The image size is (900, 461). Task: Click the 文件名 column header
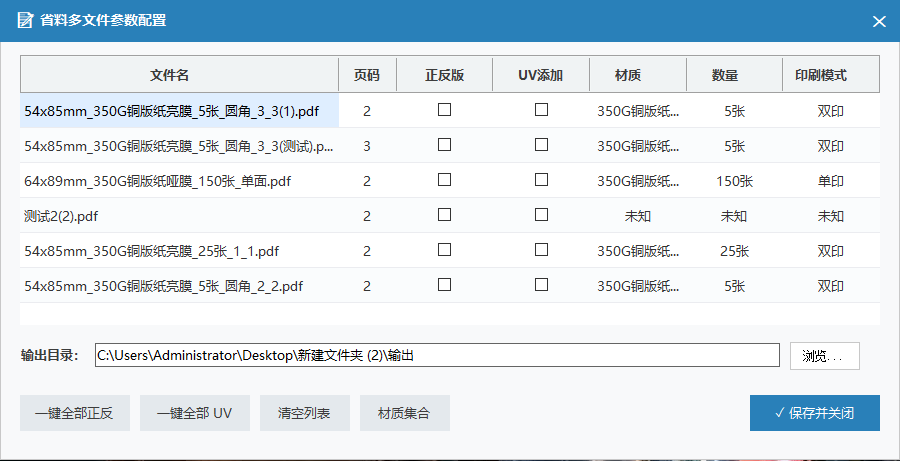[x=180, y=75]
